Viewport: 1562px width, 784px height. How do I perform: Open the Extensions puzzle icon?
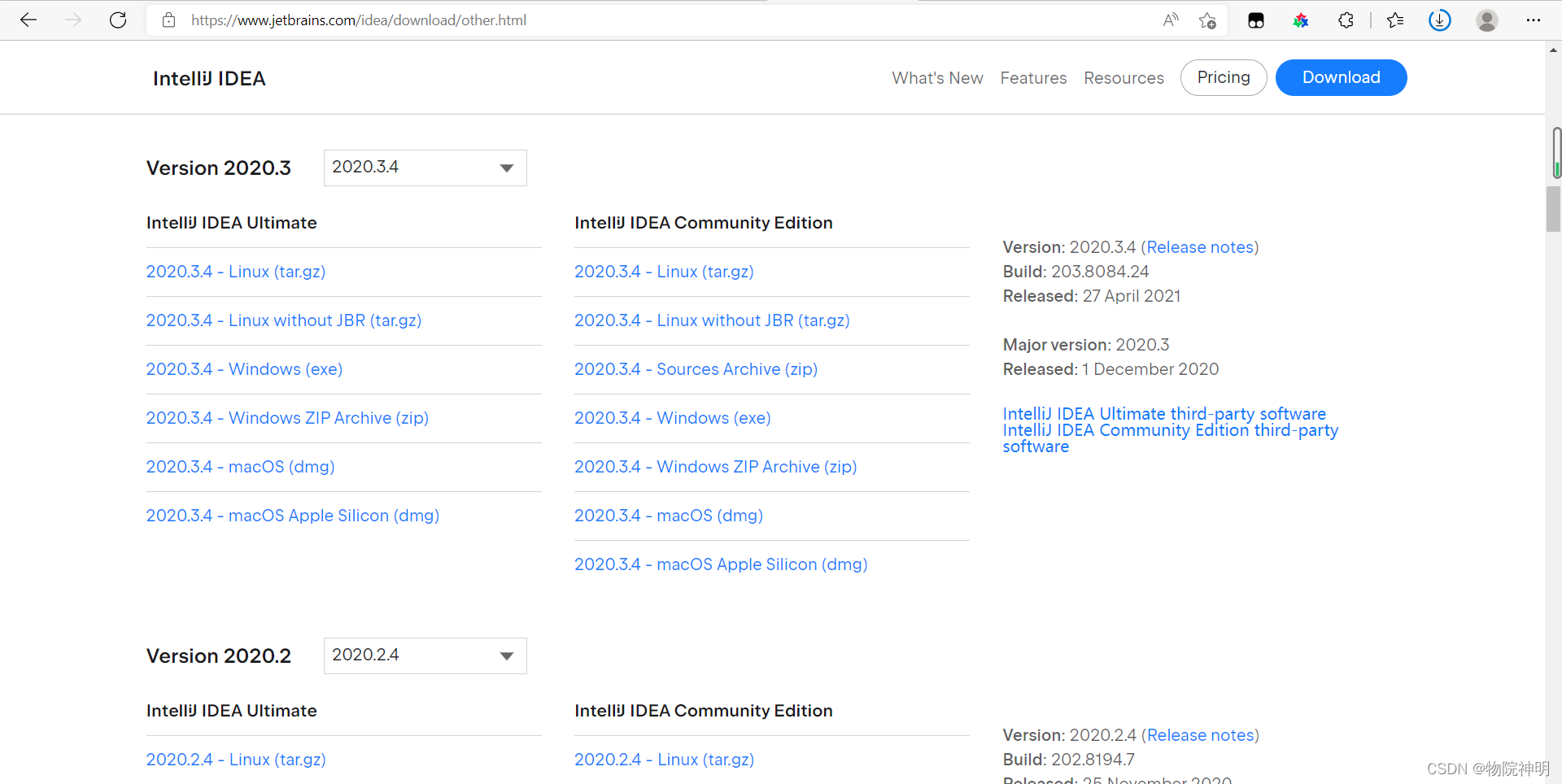pos(1346,20)
